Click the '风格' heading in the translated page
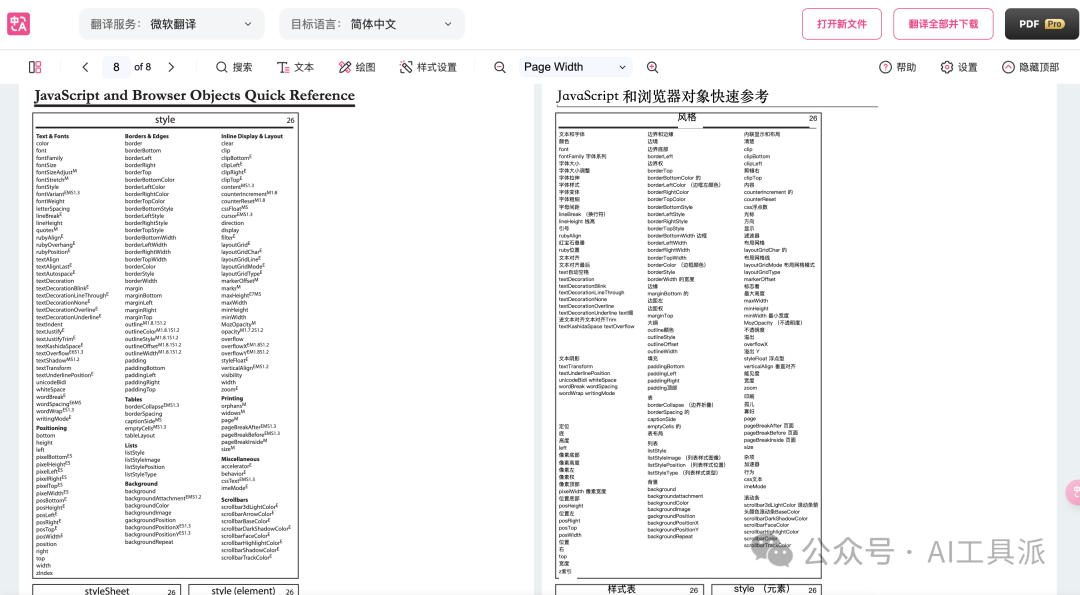 coord(687,117)
